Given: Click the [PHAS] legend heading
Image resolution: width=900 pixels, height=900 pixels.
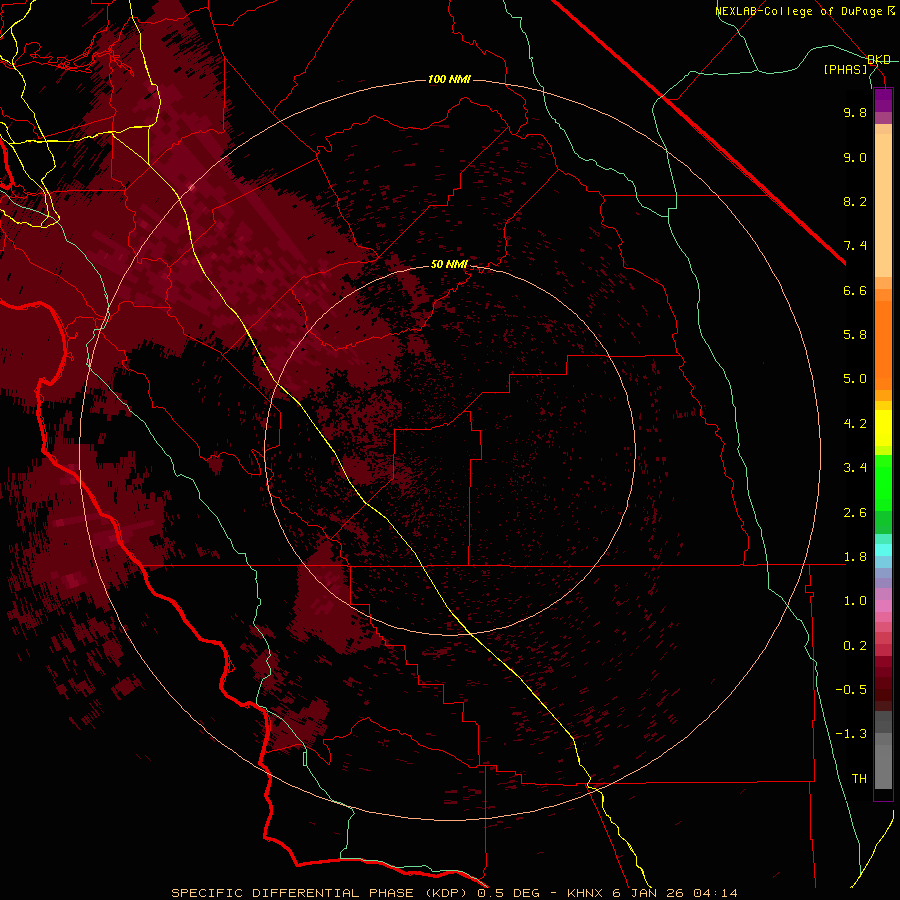Looking at the screenshot, I should (x=845, y=69).
